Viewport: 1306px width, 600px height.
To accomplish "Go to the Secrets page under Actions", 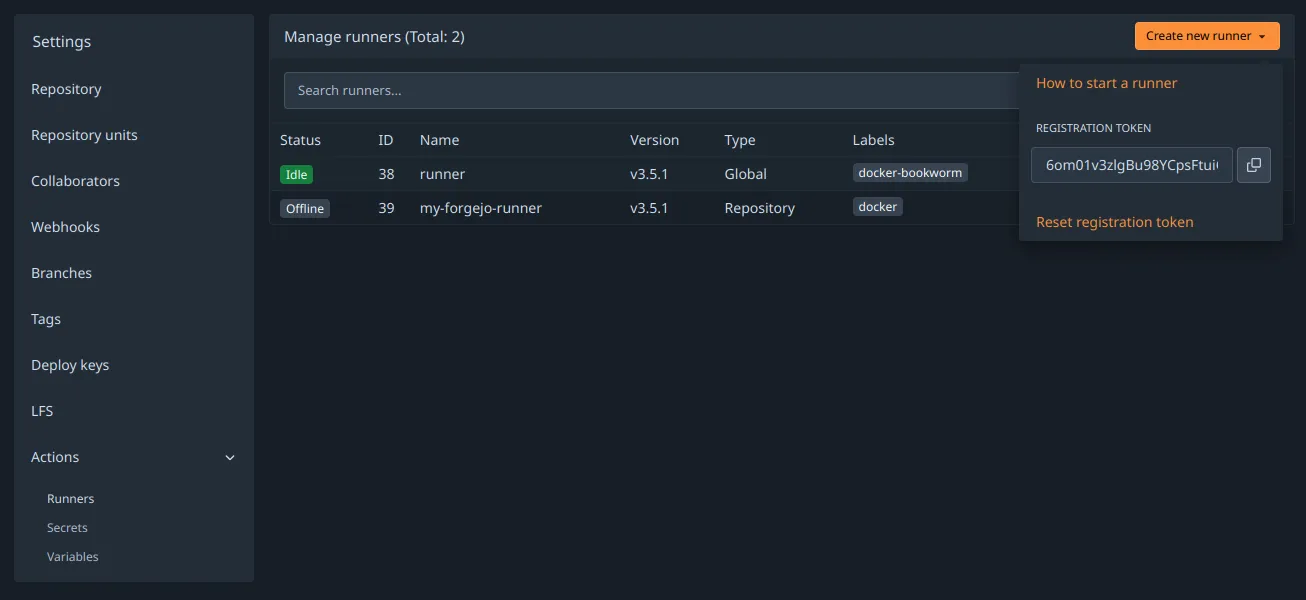I will click(67, 527).
